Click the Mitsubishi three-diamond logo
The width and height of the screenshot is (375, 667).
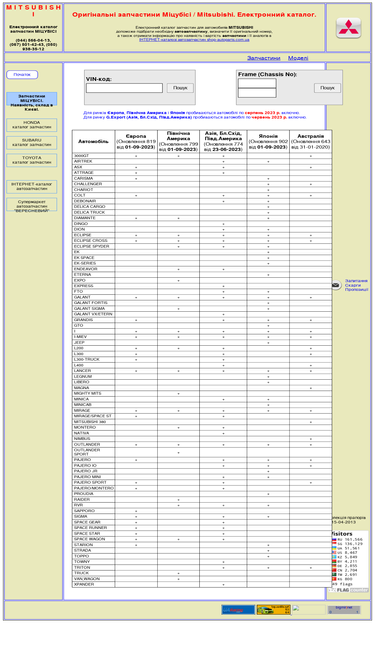(349, 28)
